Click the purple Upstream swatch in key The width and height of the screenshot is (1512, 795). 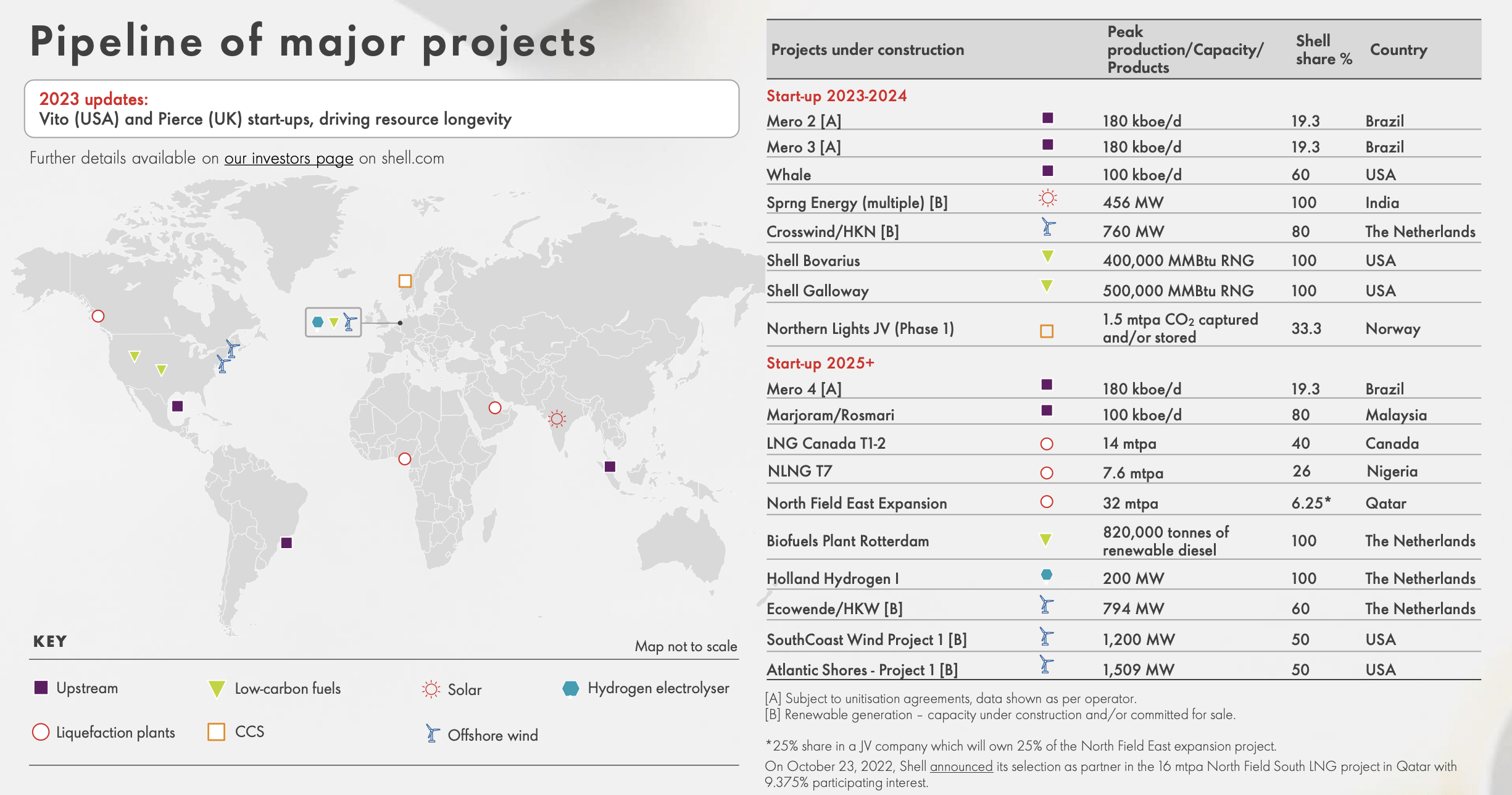pos(41,688)
